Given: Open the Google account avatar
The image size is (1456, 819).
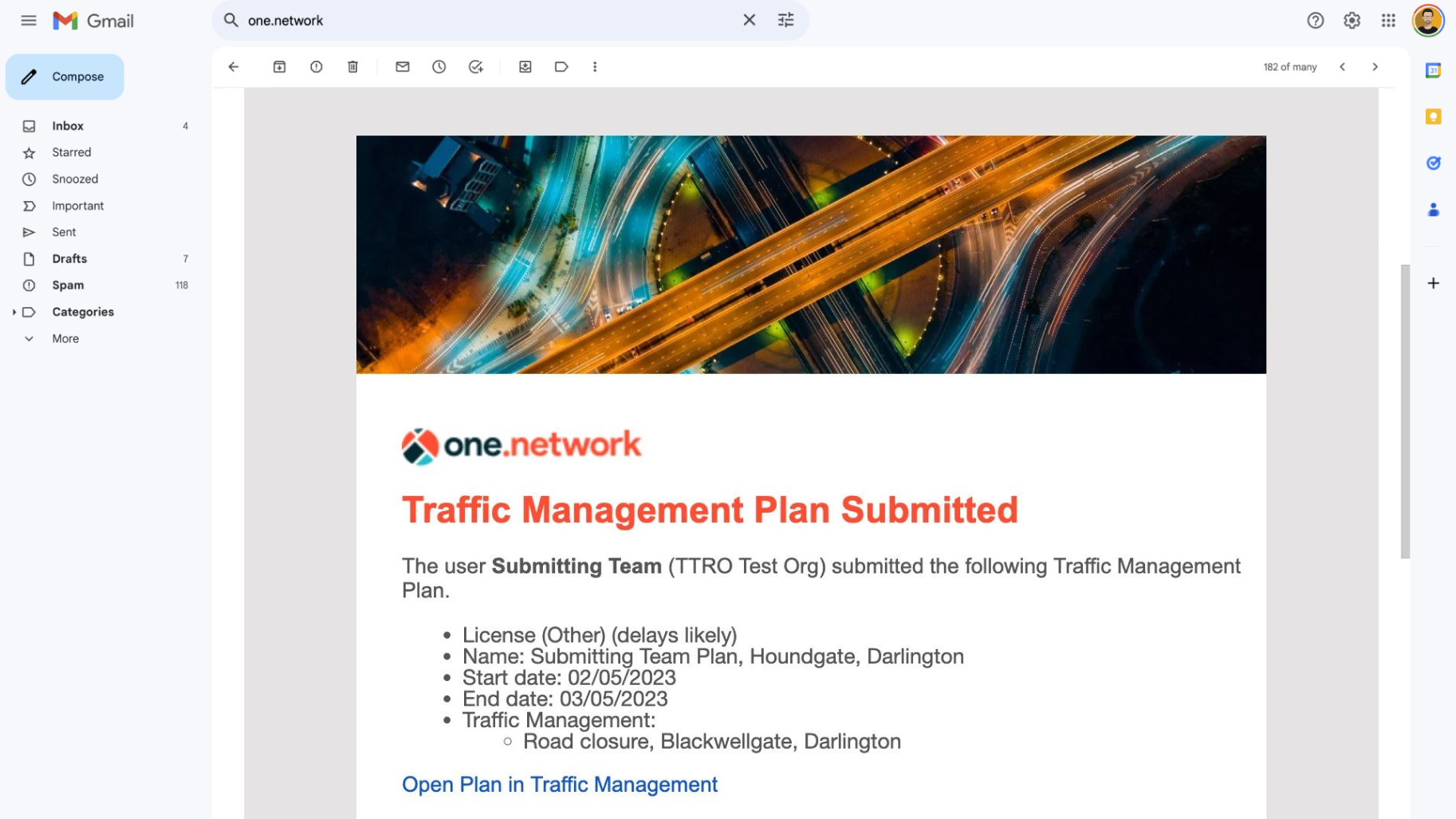Looking at the screenshot, I should [1427, 21].
